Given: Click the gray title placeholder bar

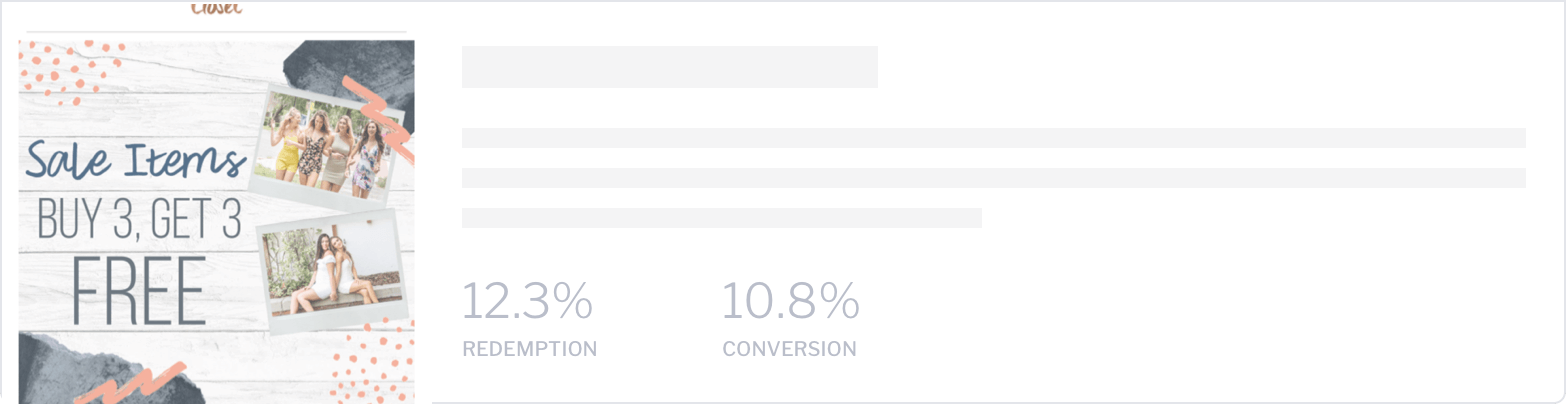Looking at the screenshot, I should coord(669,66).
